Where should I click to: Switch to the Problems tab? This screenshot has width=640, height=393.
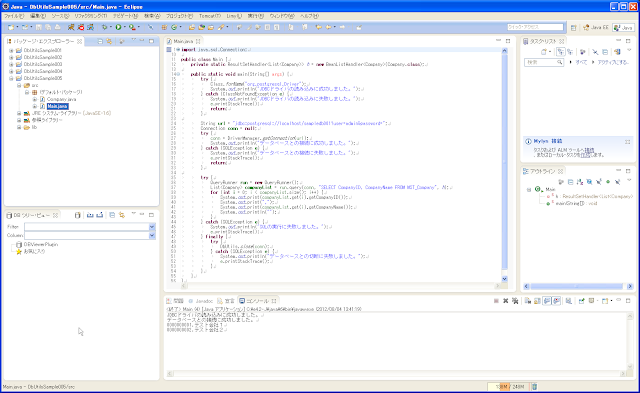click(175, 301)
